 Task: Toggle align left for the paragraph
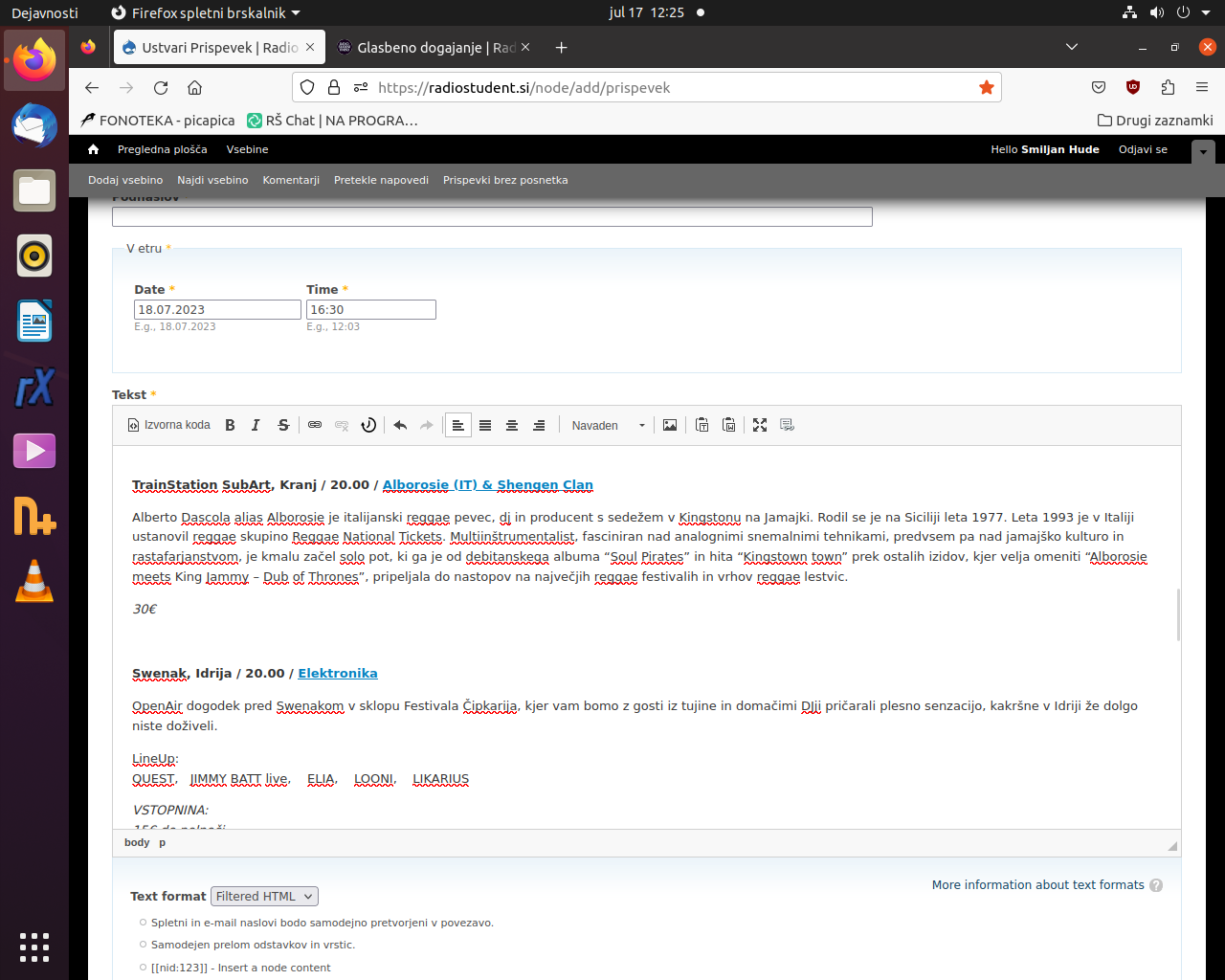click(458, 425)
